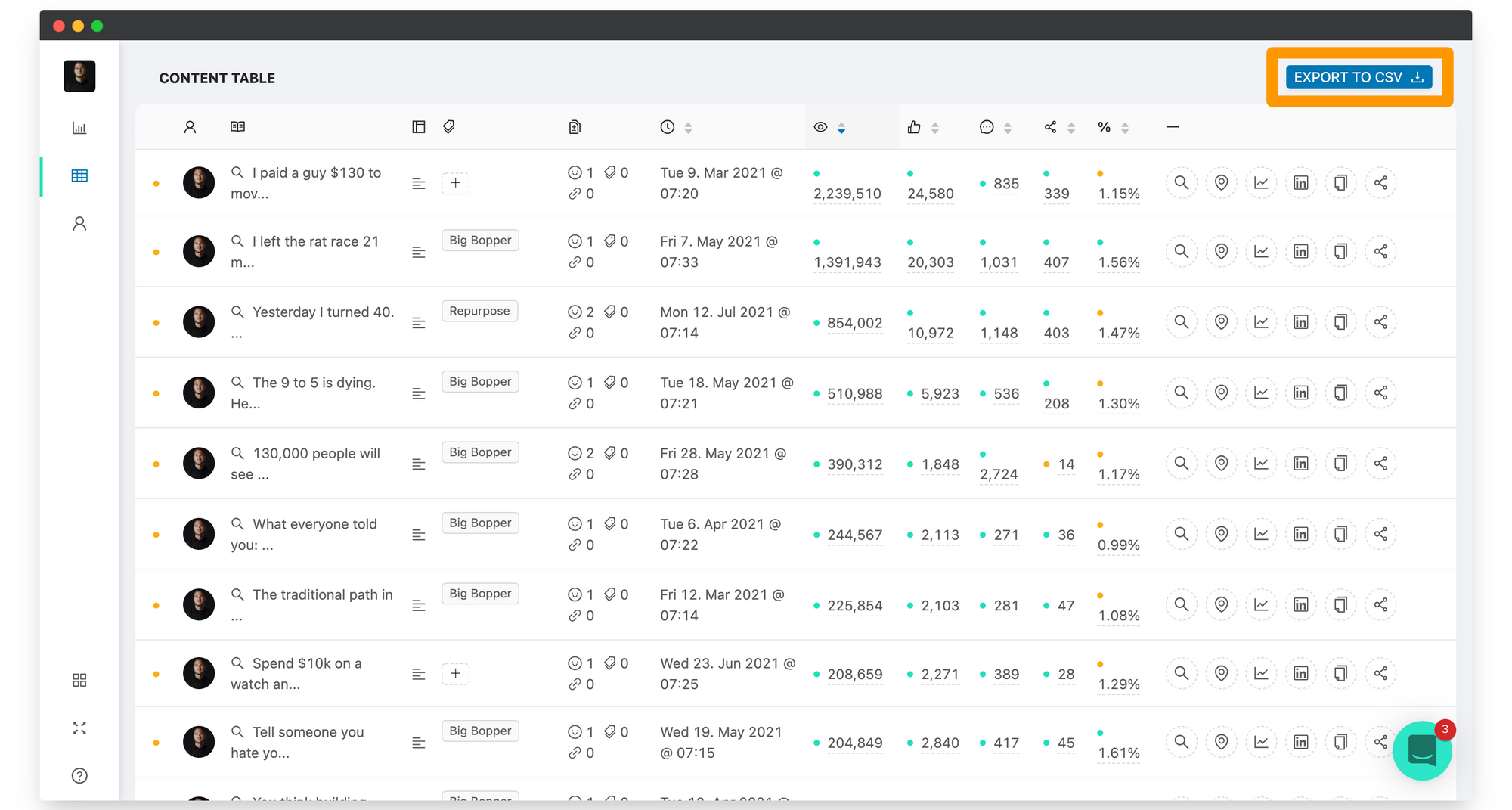Click the open book content column header
1512x810 pixels.
tap(237, 126)
